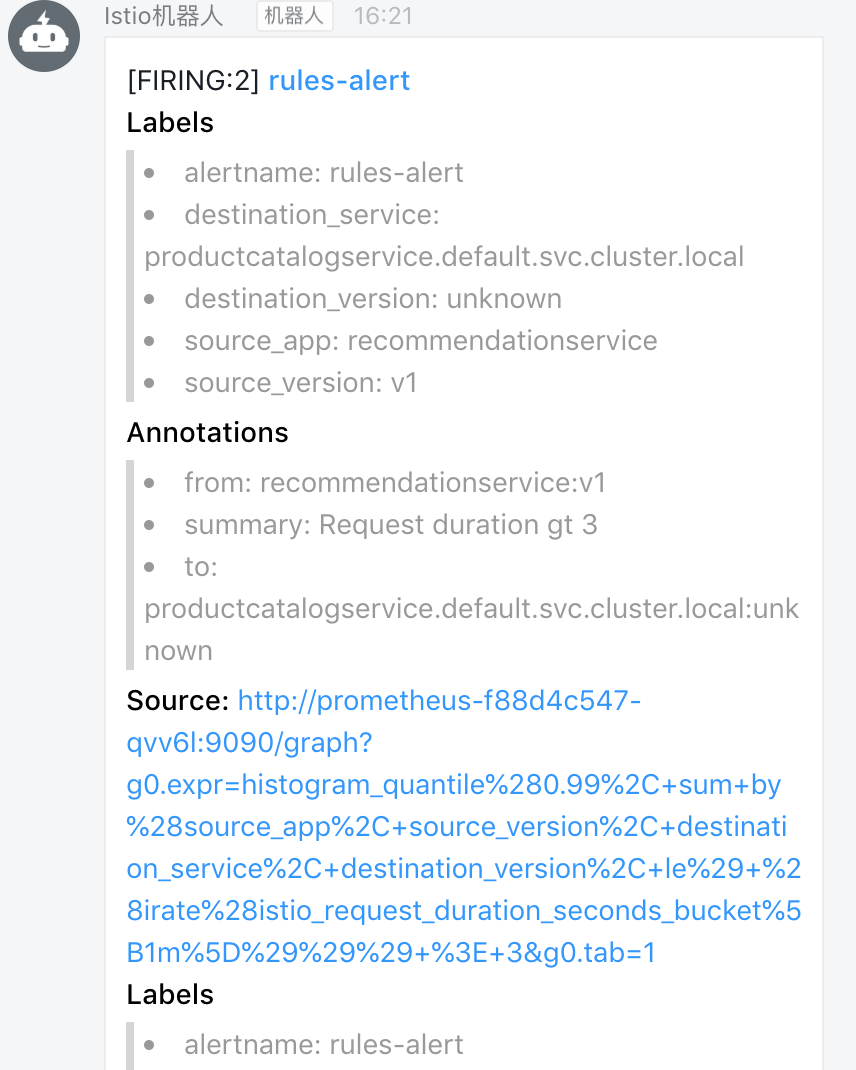Click the summary: Request duration gt 3 annotation
This screenshot has height=1070, width=856.
click(390, 525)
